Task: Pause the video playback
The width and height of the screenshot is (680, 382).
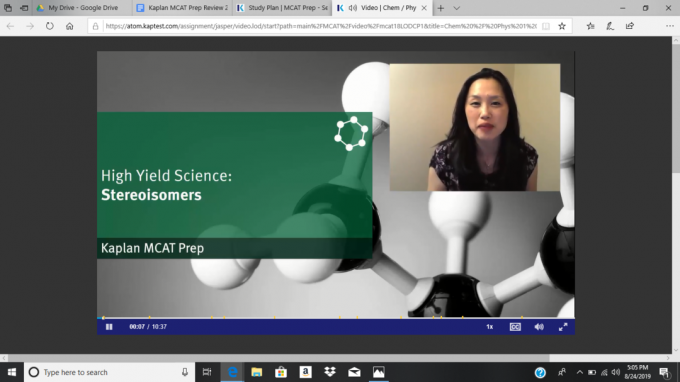Action: [x=109, y=326]
